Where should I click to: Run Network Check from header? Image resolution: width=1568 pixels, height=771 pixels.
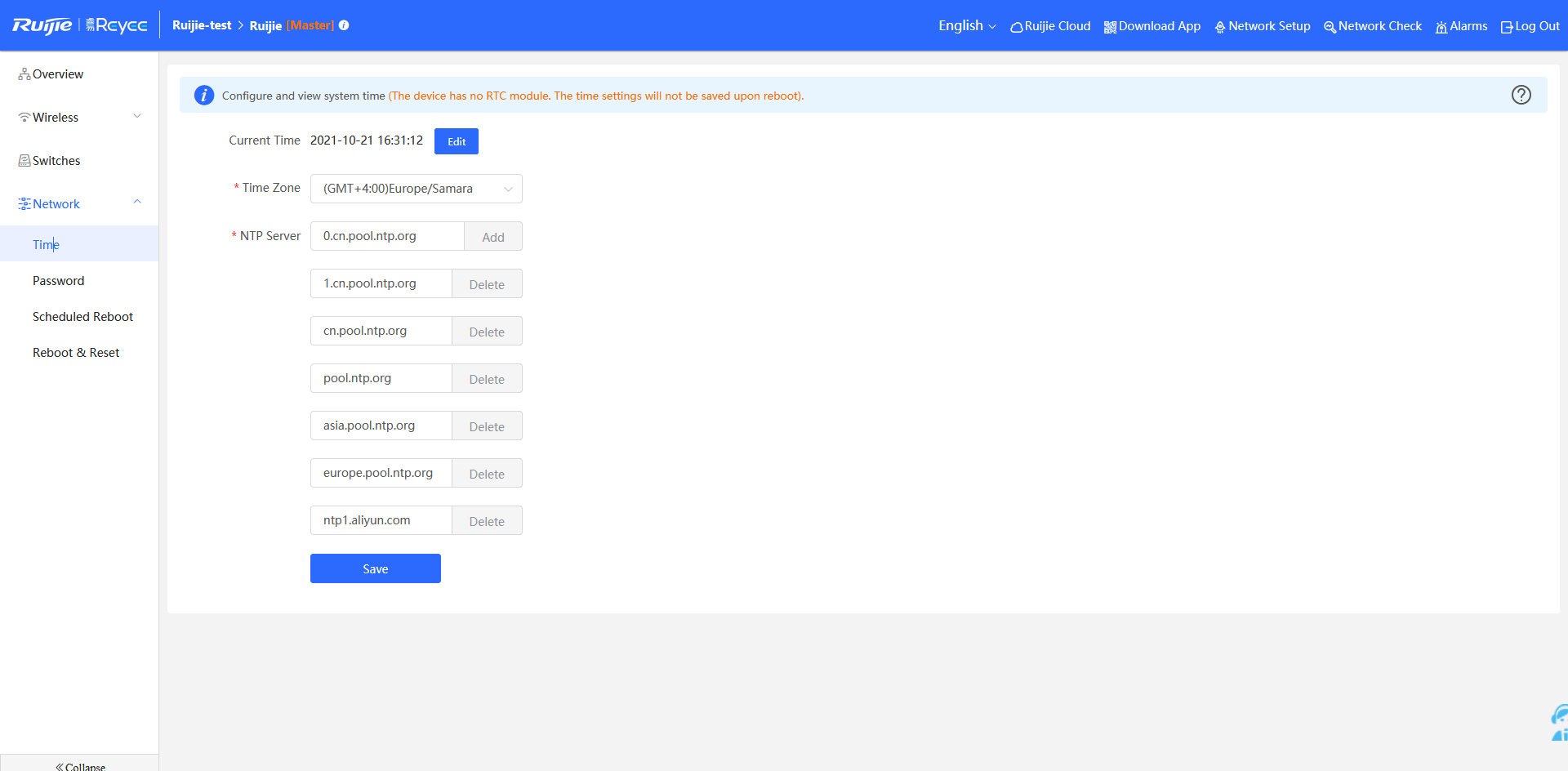1373,26
